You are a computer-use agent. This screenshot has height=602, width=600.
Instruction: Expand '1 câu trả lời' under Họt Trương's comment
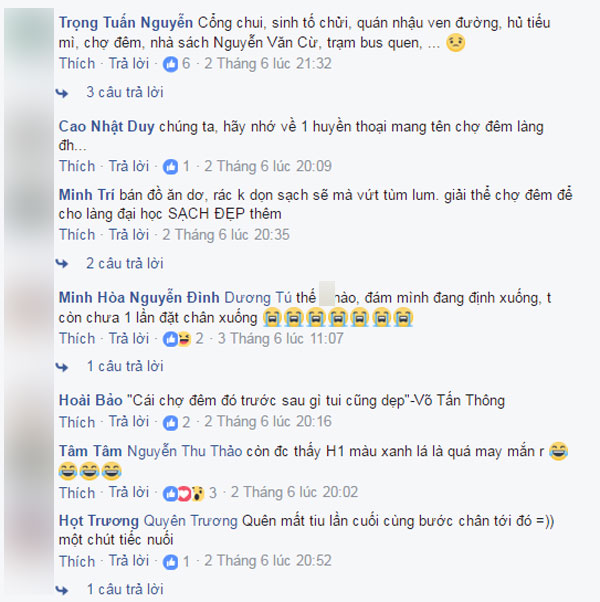(125, 589)
